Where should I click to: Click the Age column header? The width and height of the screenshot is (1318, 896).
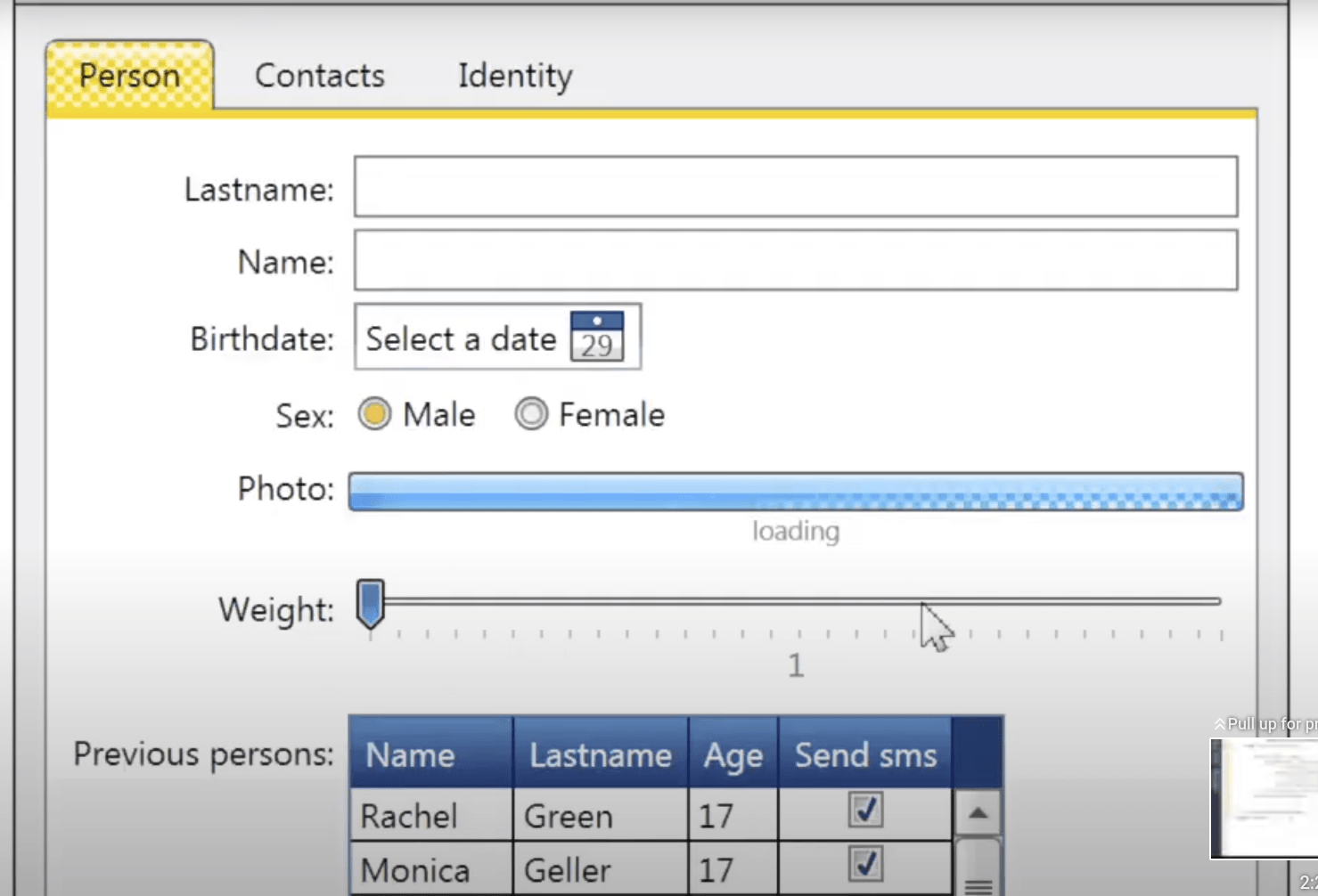733,754
